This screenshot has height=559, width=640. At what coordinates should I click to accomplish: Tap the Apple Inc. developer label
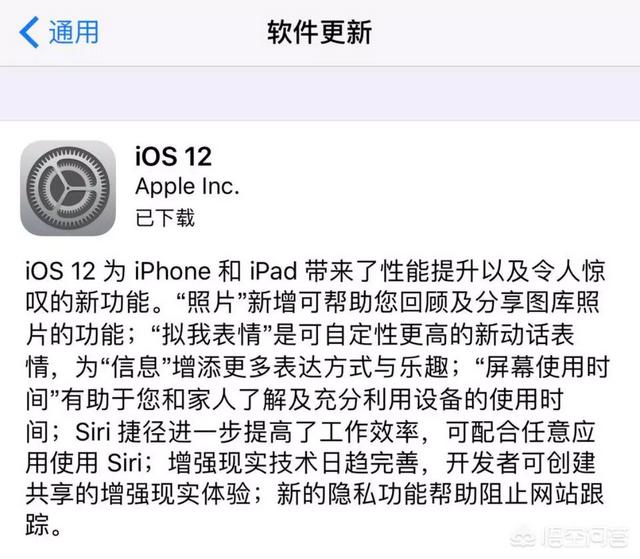click(187, 187)
